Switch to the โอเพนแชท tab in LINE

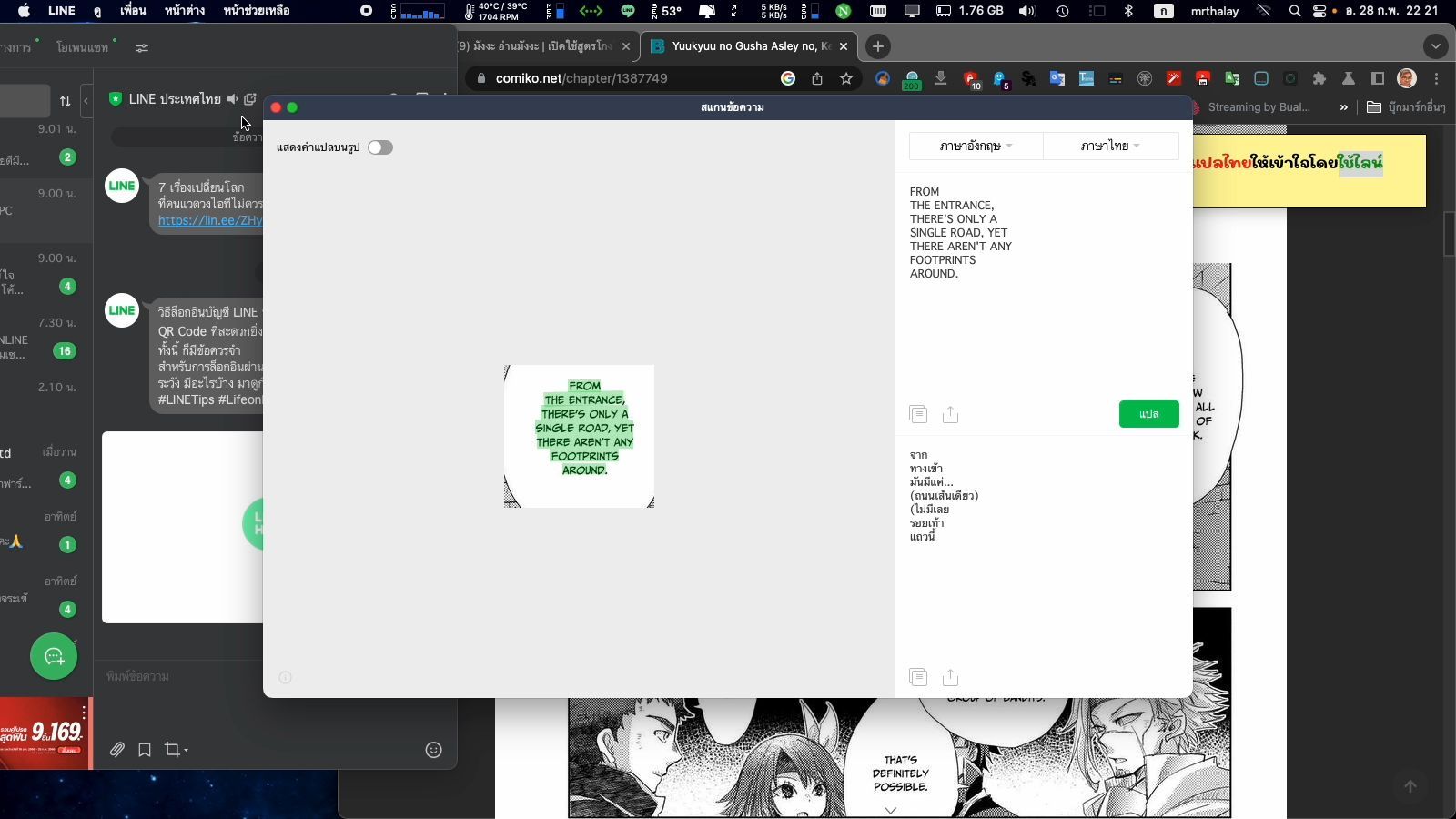[82, 47]
